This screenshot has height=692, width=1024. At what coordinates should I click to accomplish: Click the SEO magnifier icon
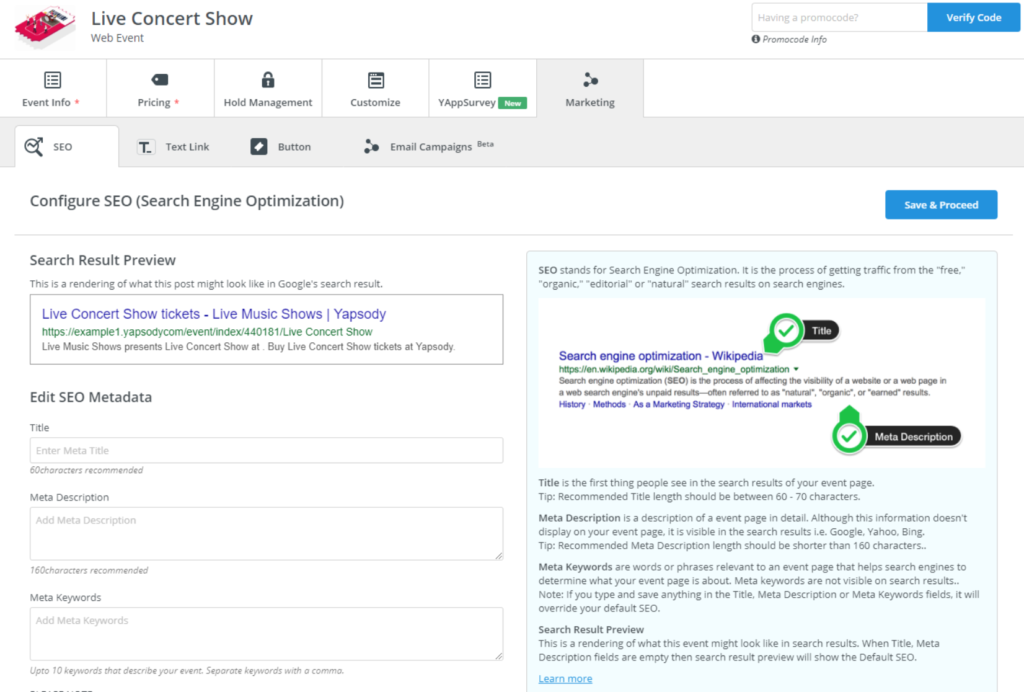coord(34,147)
